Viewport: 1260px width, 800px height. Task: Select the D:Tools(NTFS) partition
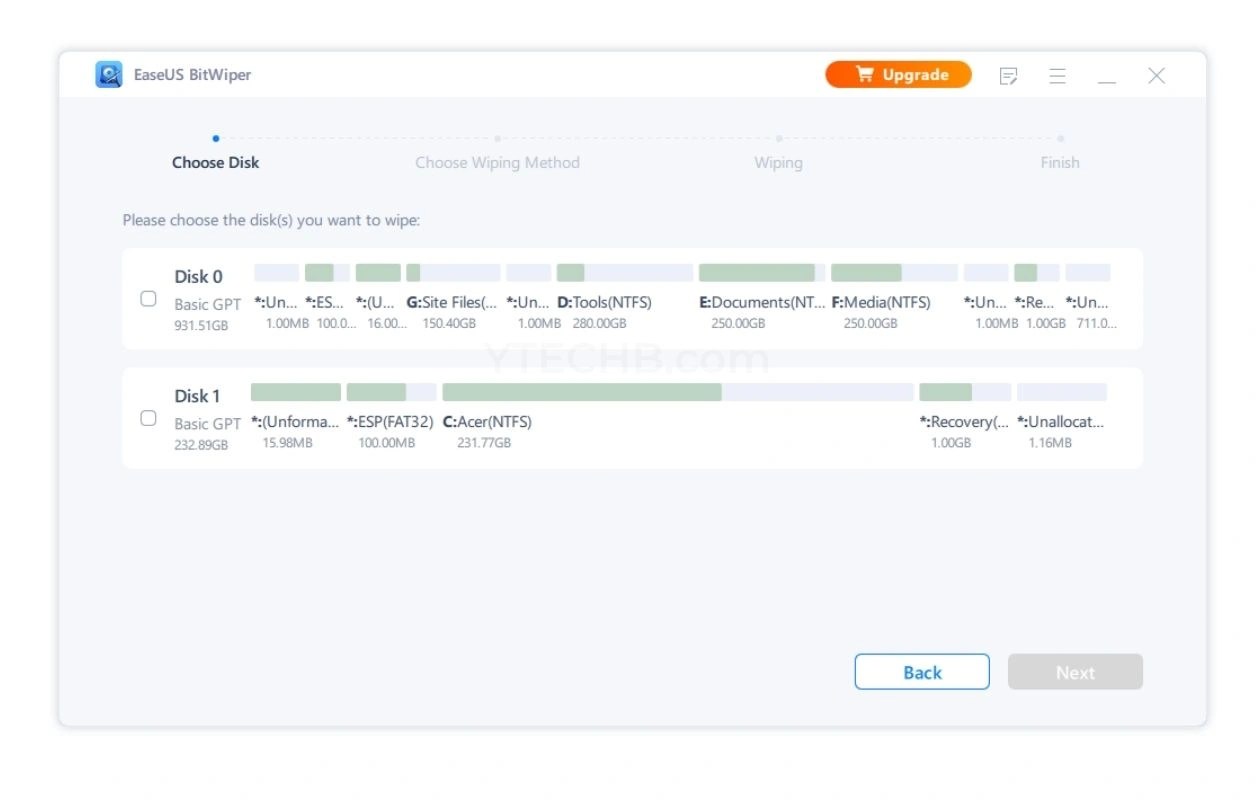[x=624, y=297]
